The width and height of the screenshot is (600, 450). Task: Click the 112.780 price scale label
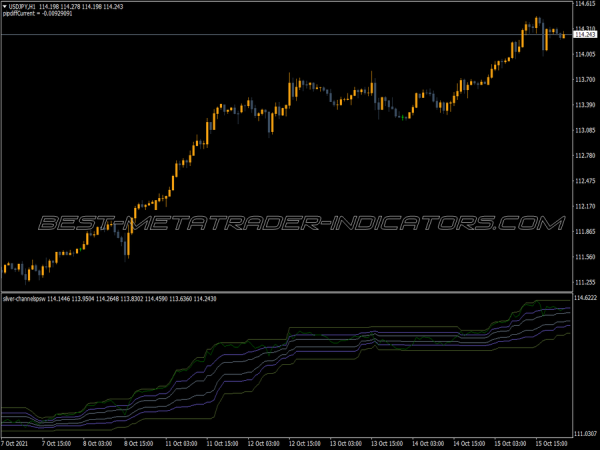(x=585, y=156)
